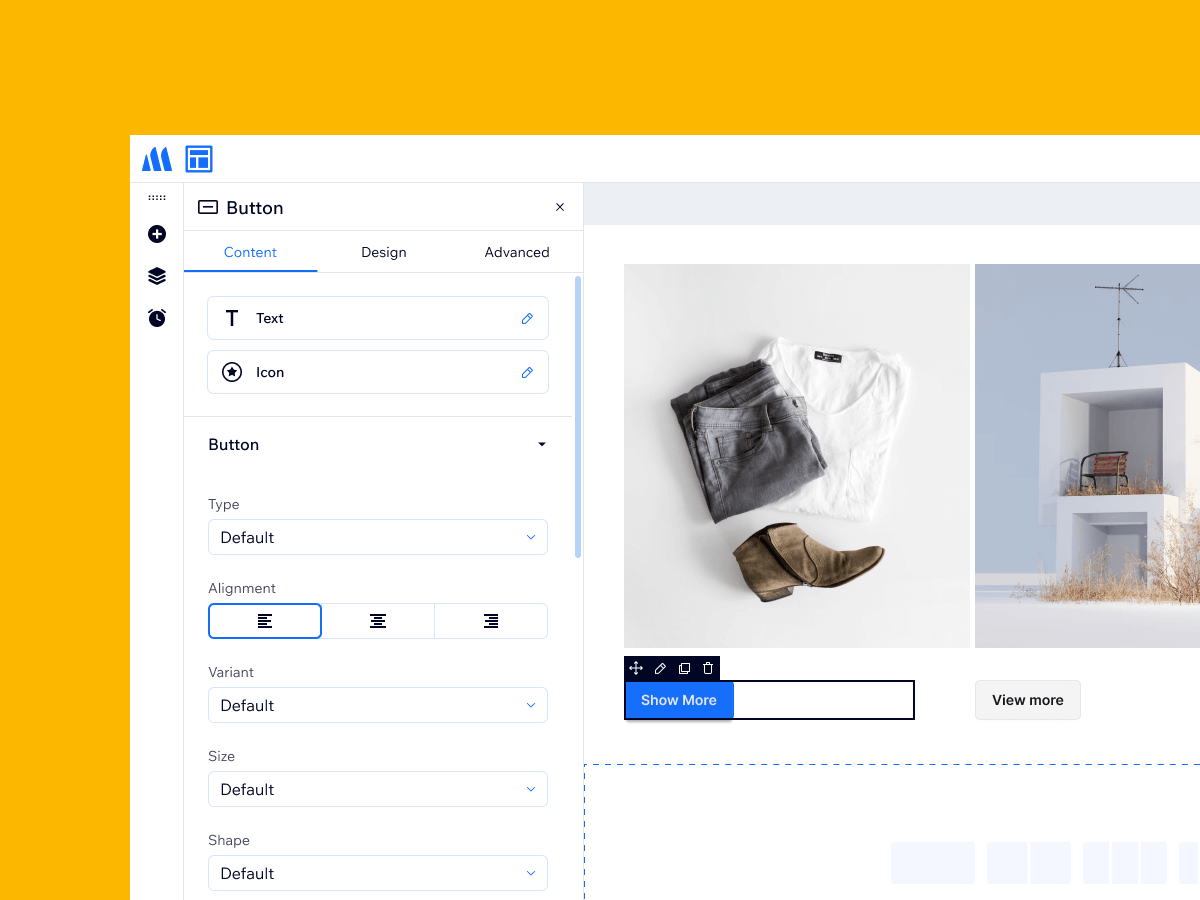Click the alarm clock history icon
The height and width of the screenshot is (900, 1200).
coord(157,318)
